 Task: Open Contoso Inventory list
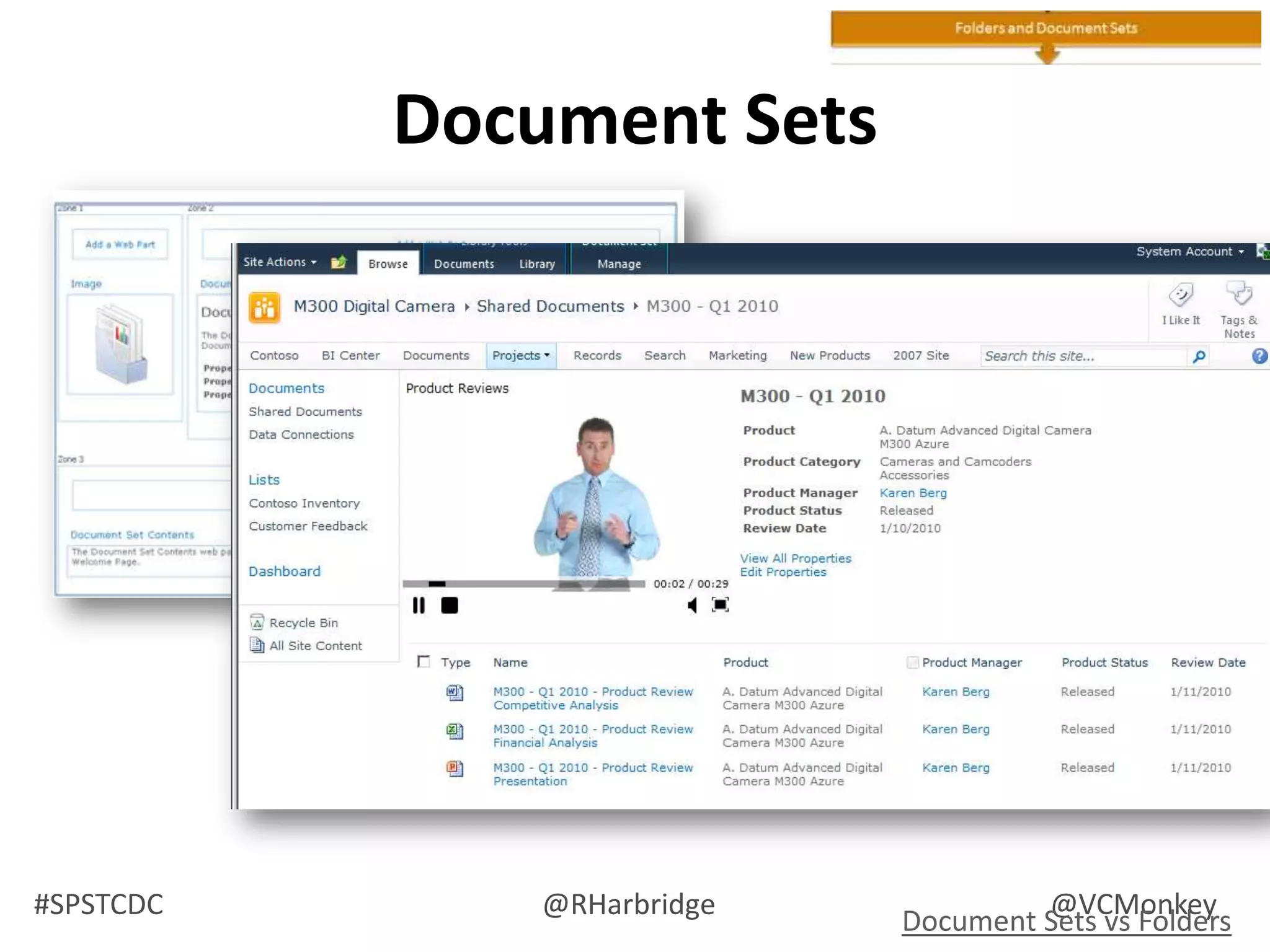pos(304,504)
